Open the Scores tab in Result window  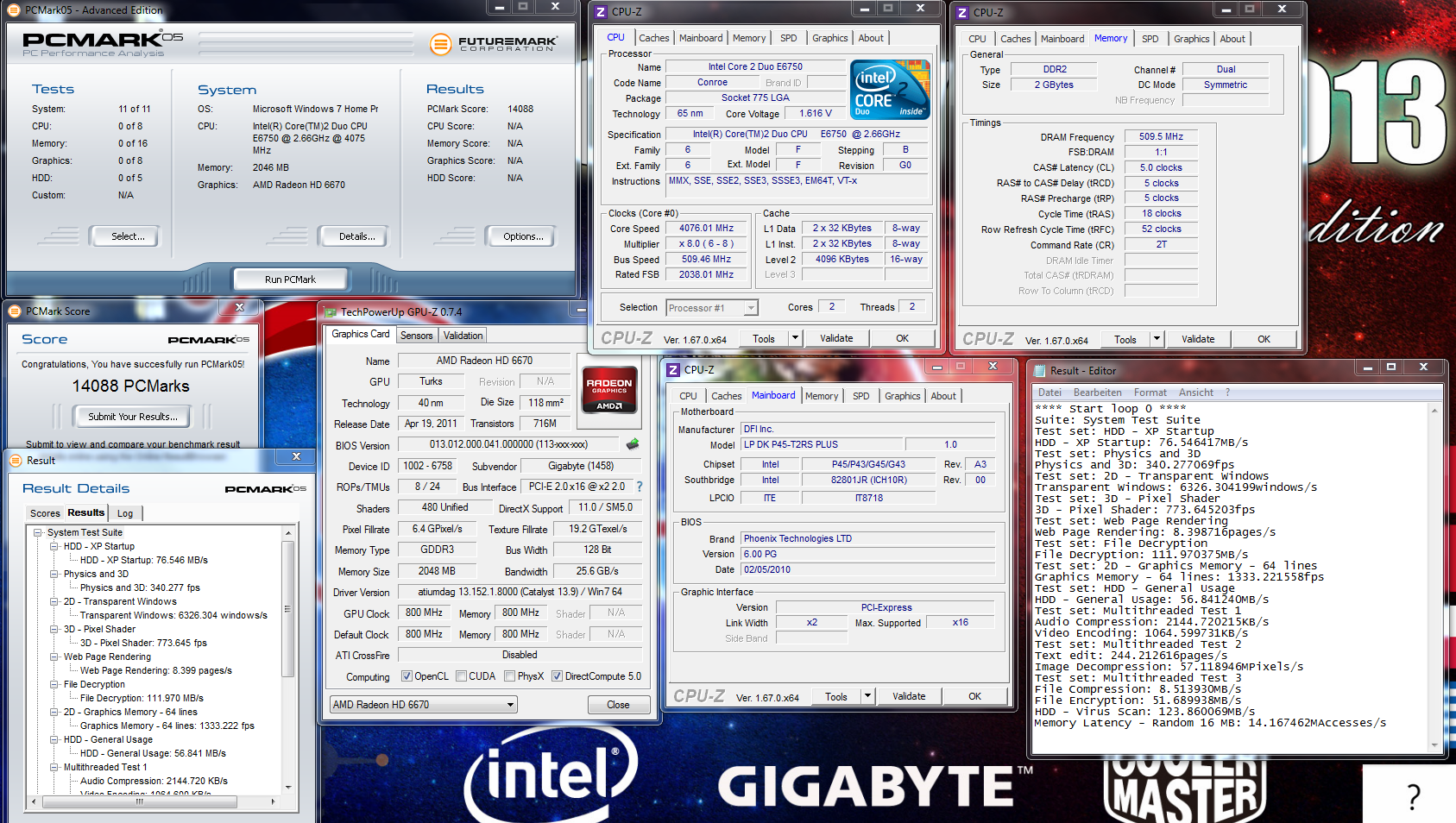[x=45, y=513]
